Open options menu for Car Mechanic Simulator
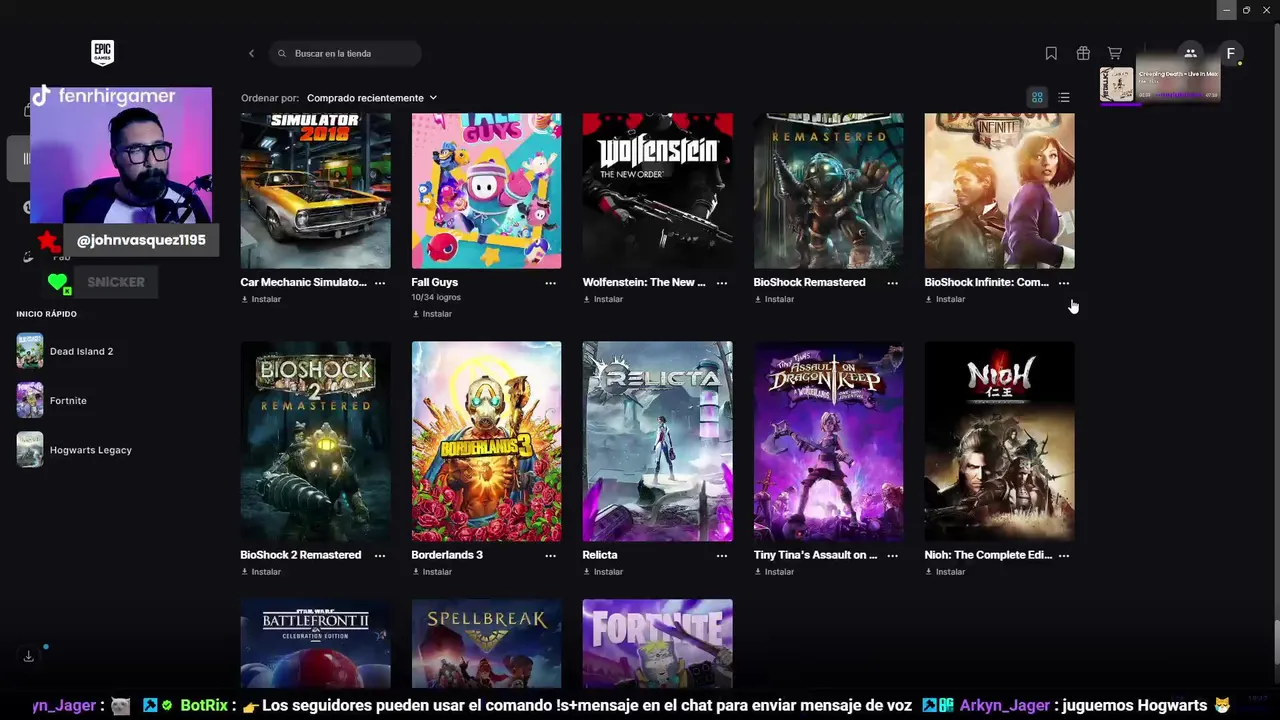Viewport: 1280px width, 720px height. [379, 283]
